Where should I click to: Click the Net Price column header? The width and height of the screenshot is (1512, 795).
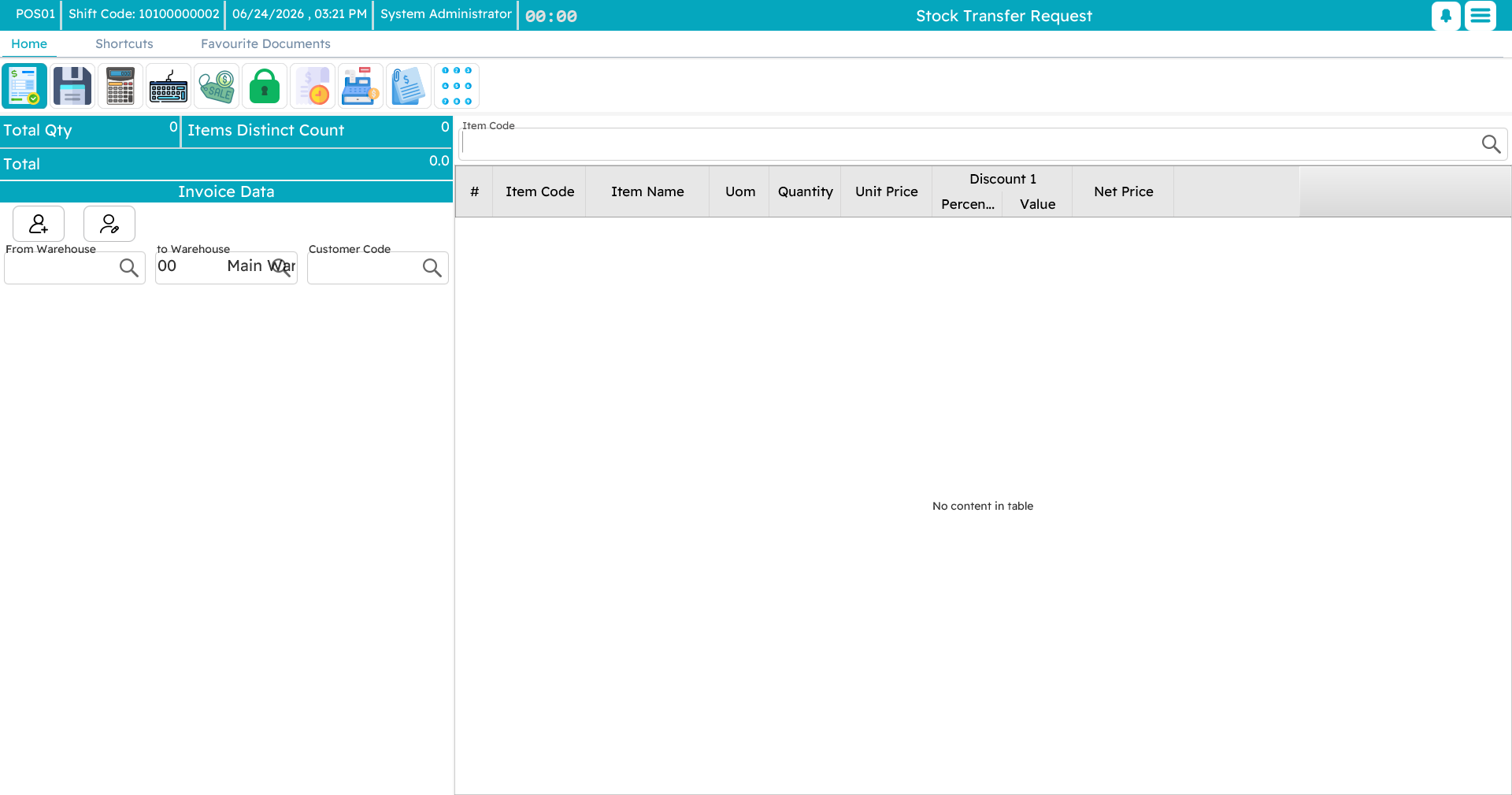click(1123, 191)
